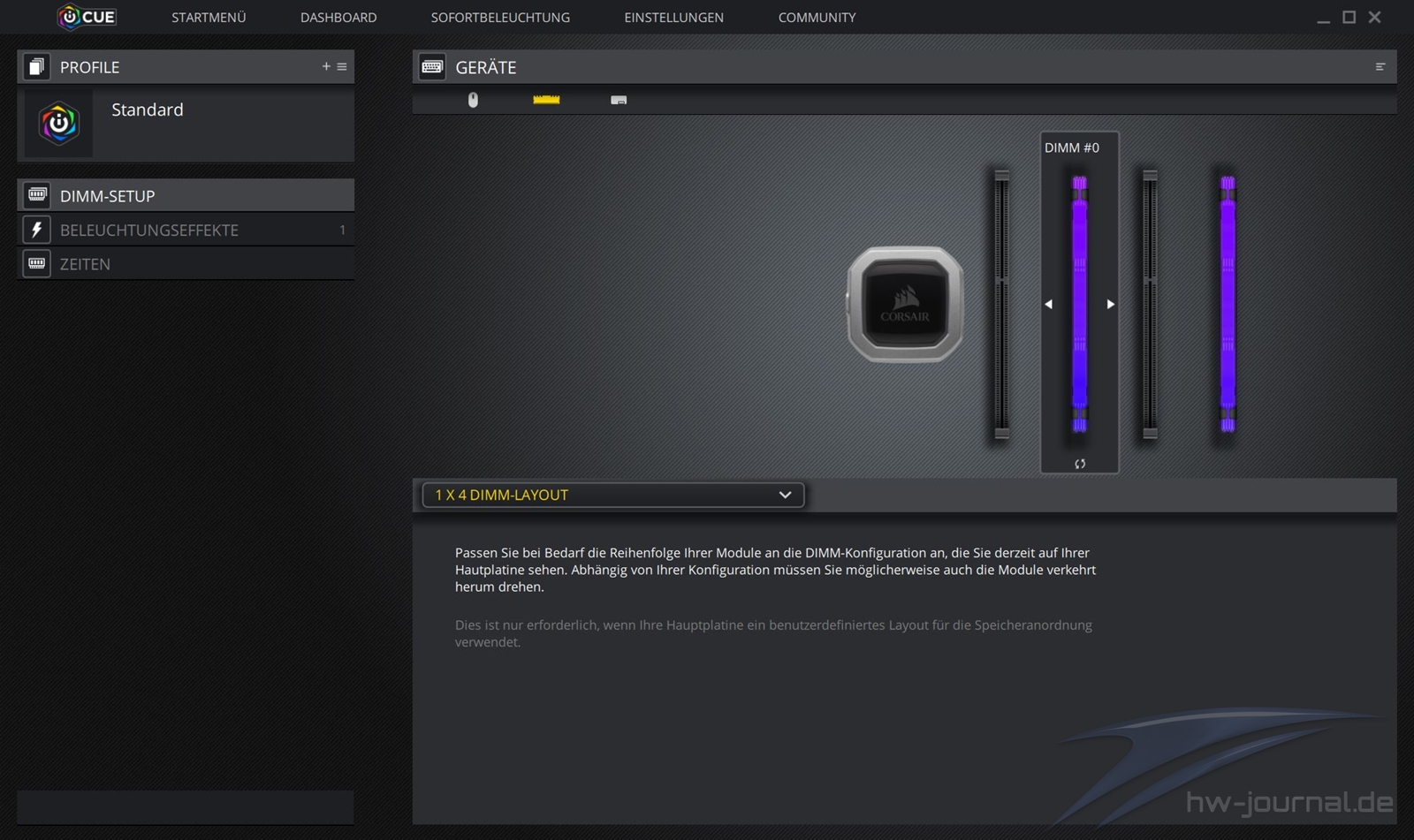
Task: Open Sofortbeleuchtung from the top menu
Action: (500, 17)
